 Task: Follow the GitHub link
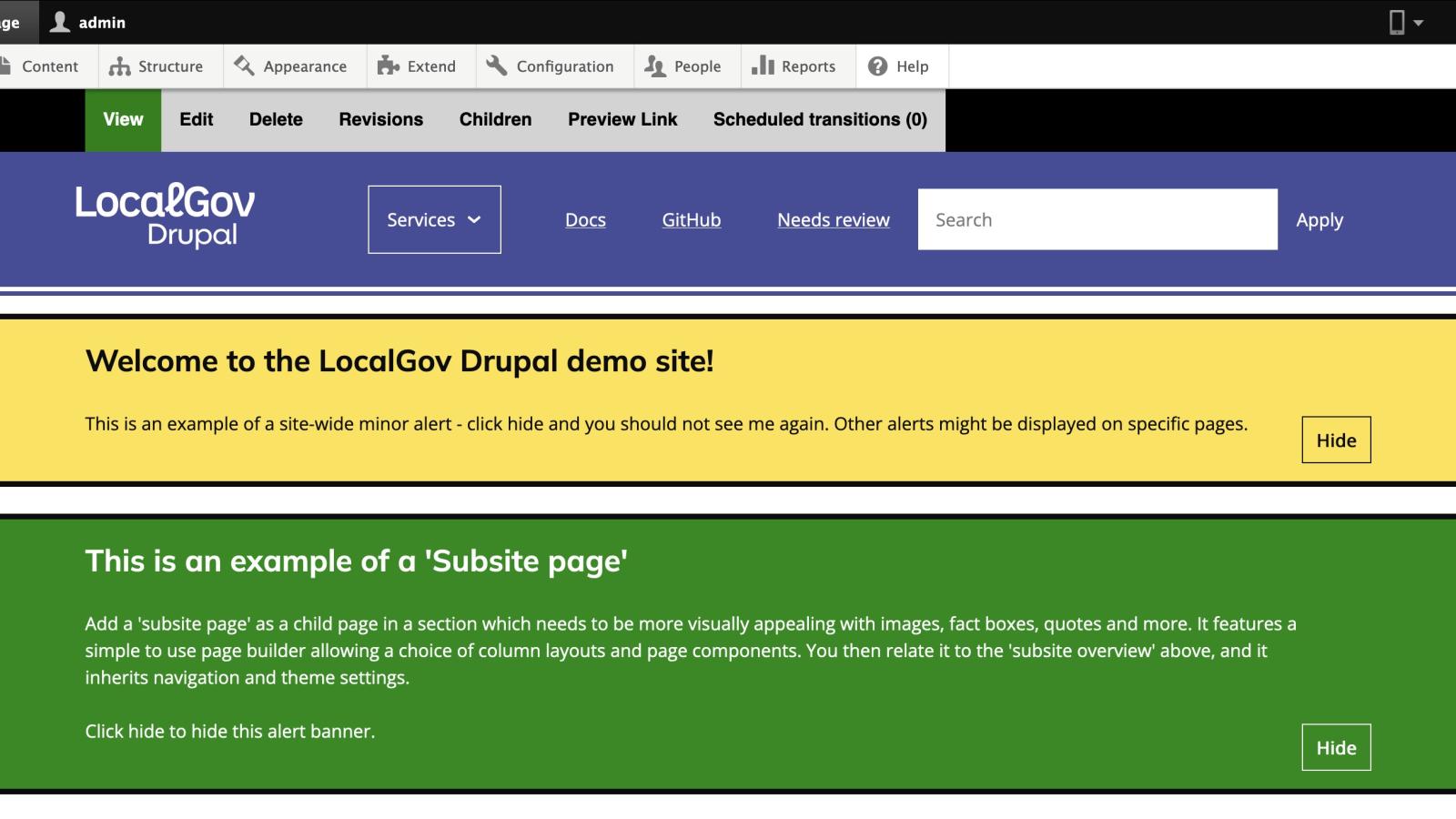pos(691,219)
